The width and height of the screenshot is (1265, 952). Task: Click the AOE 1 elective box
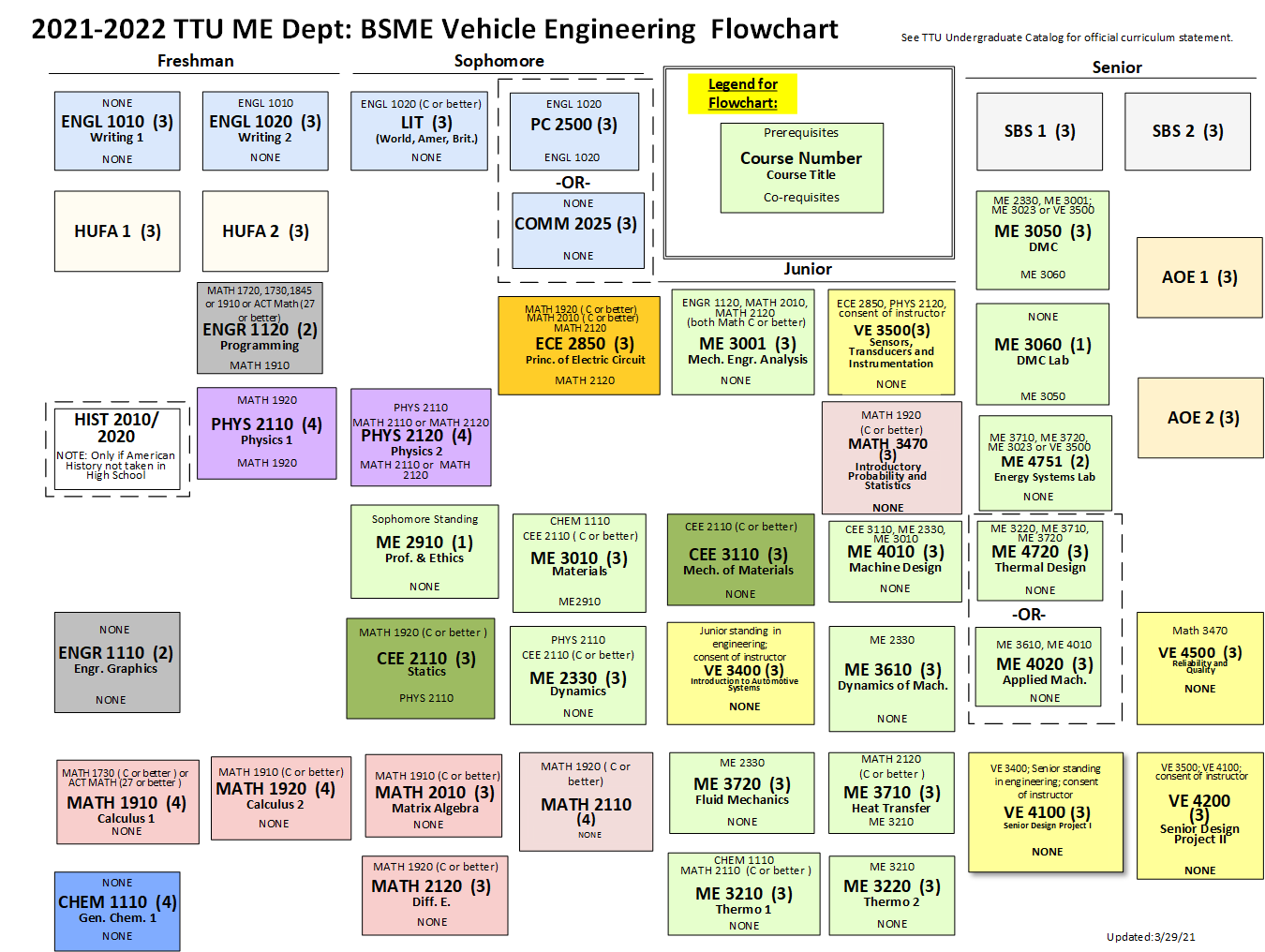pyautogui.click(x=1199, y=277)
